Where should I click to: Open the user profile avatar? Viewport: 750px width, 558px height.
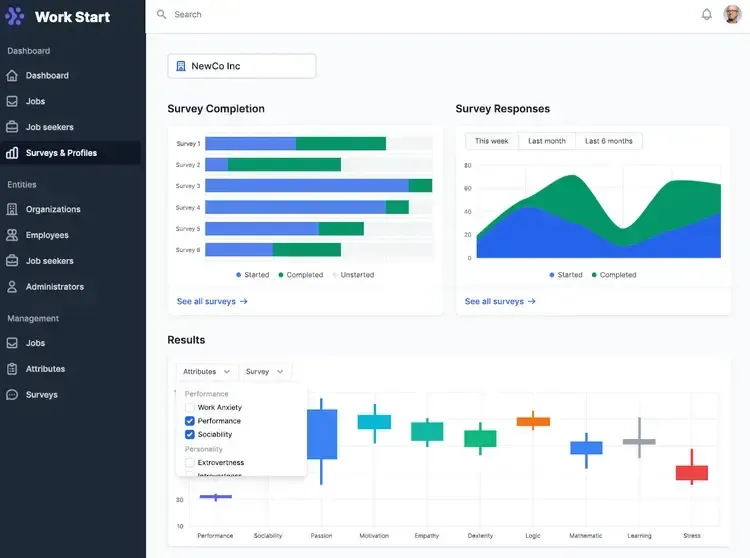(732, 14)
